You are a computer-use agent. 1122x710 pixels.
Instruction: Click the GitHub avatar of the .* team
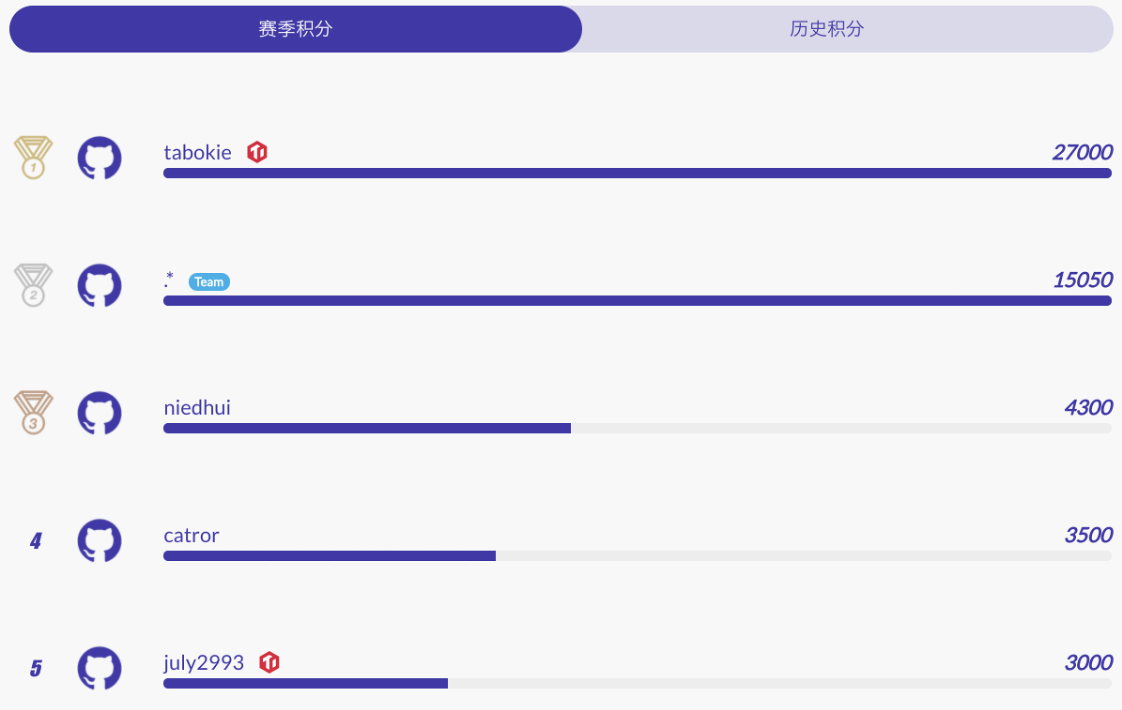[99, 285]
